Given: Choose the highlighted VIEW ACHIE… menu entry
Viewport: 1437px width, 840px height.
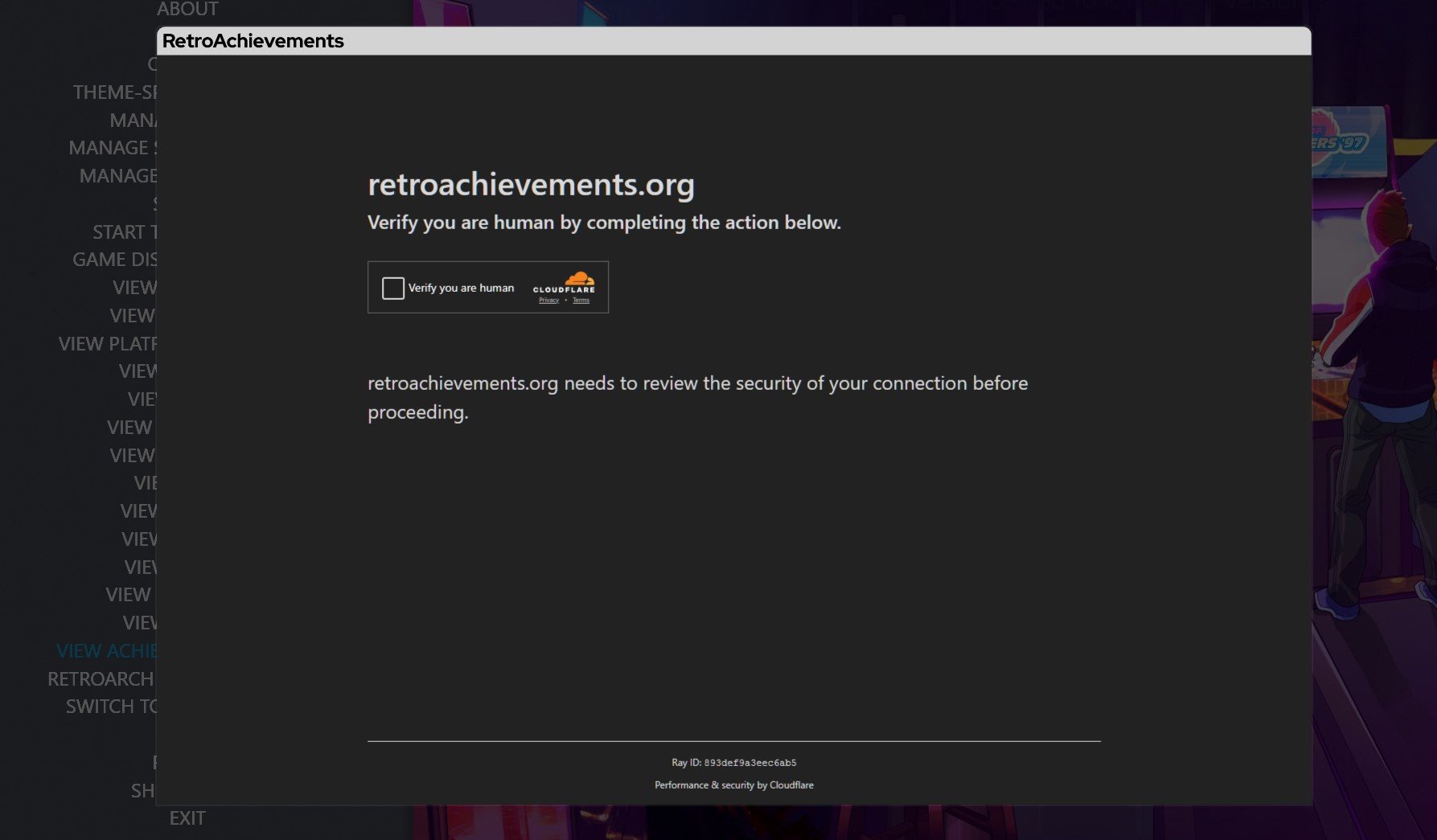Looking at the screenshot, I should point(106,651).
